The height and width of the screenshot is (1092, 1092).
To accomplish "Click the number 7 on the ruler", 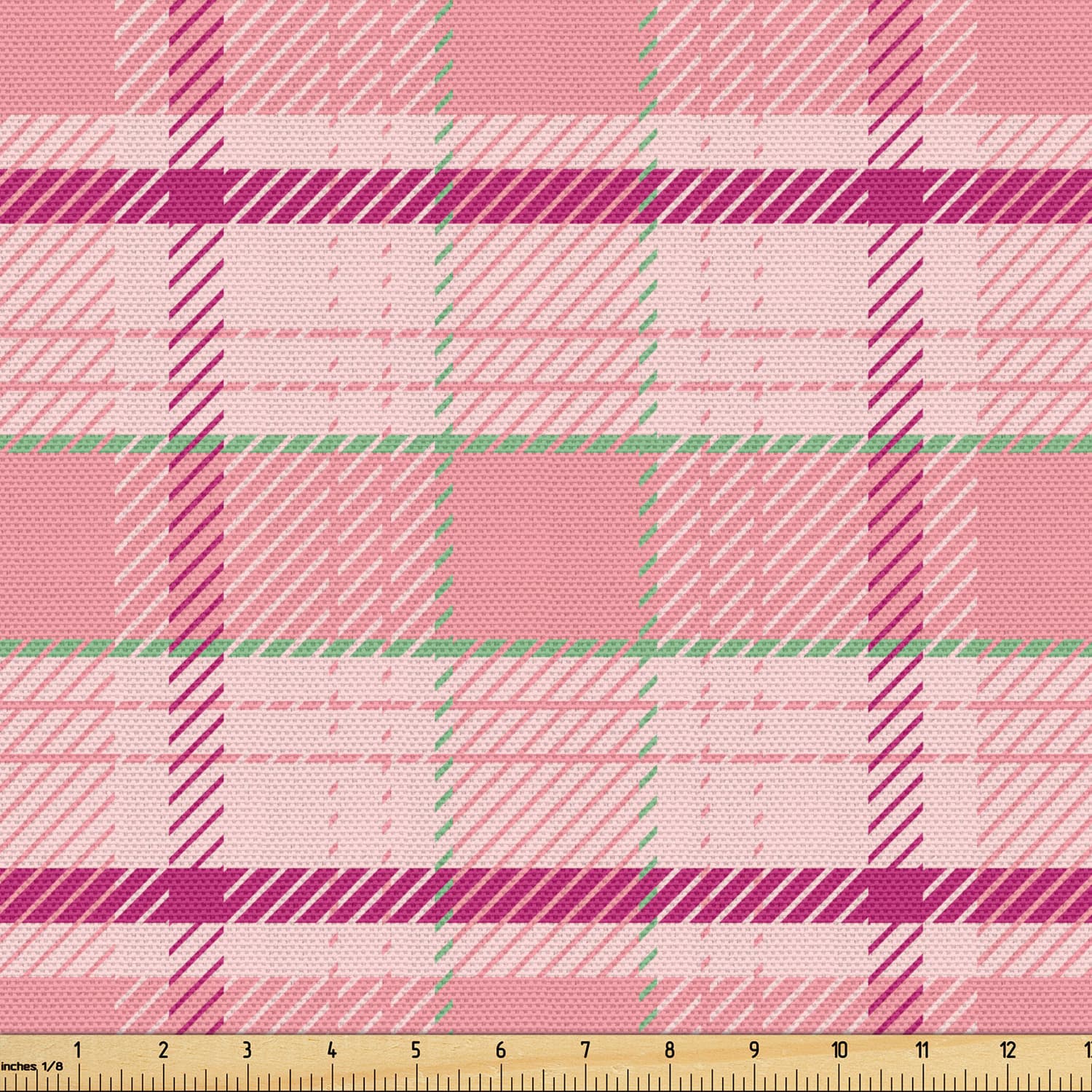I will 585,1049.
